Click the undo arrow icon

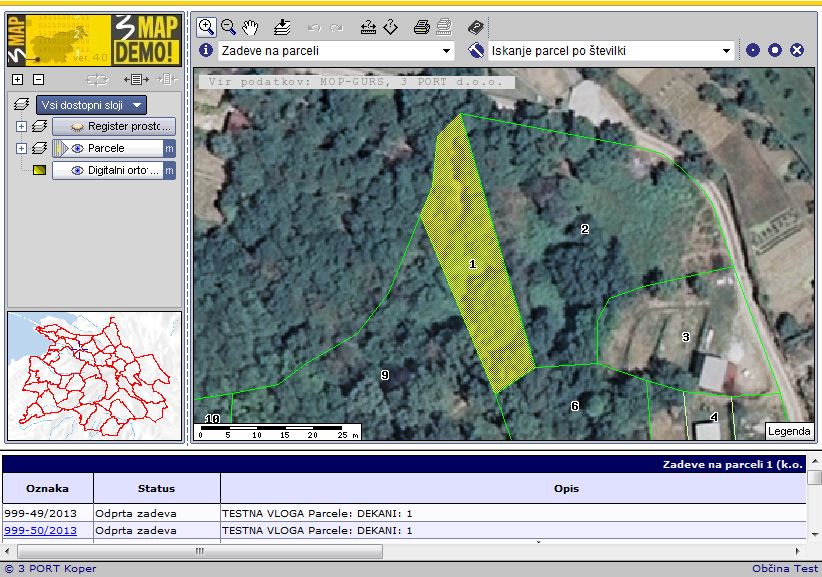(x=315, y=28)
